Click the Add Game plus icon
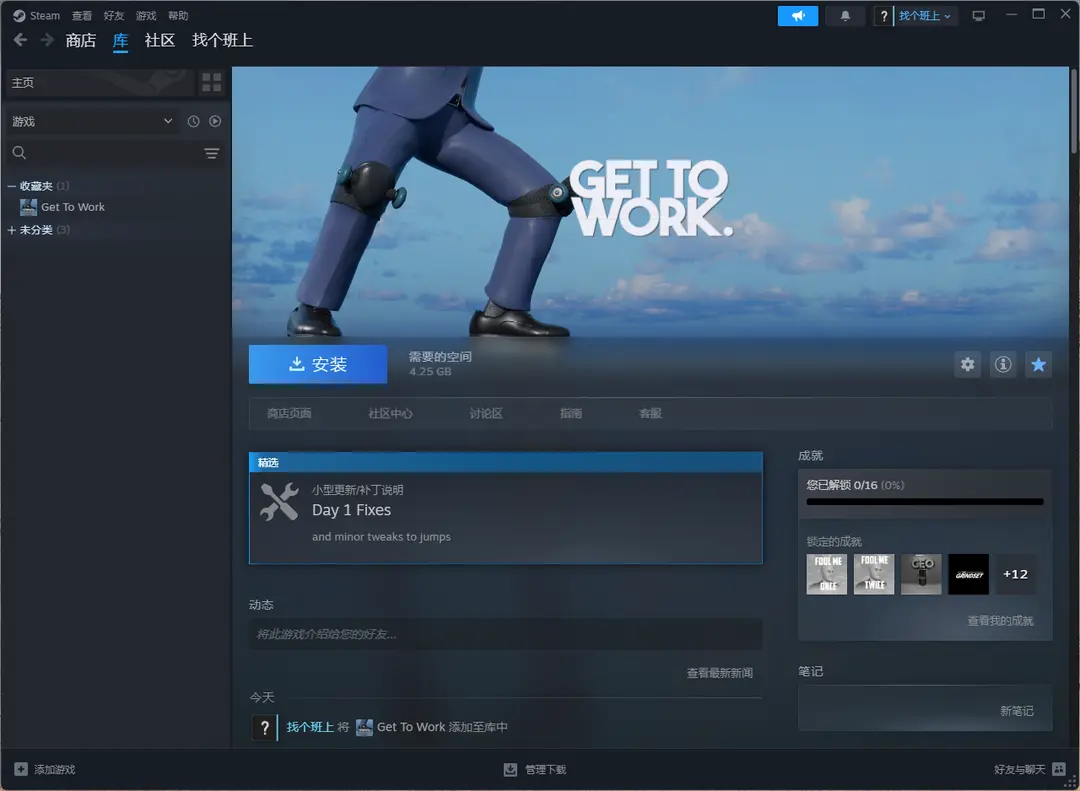The image size is (1080, 791). pos(21,769)
